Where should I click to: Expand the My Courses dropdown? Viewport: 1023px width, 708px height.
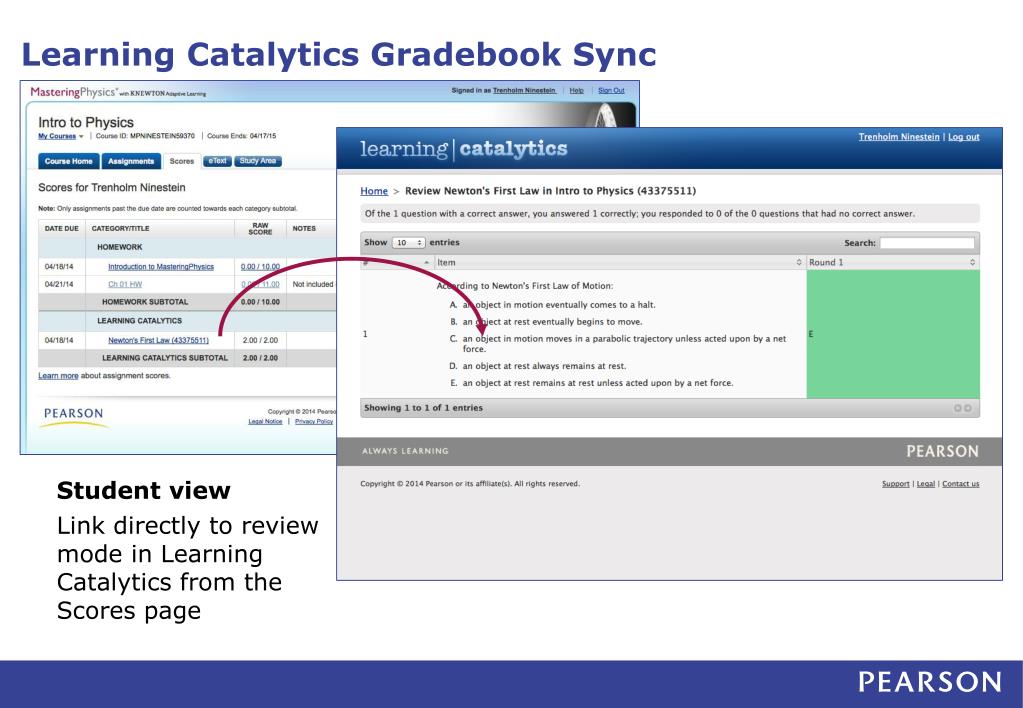[x=61, y=136]
